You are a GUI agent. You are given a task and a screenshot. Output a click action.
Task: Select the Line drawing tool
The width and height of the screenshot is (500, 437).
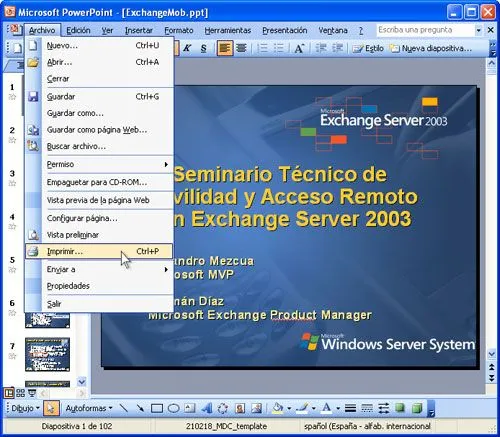point(124,408)
